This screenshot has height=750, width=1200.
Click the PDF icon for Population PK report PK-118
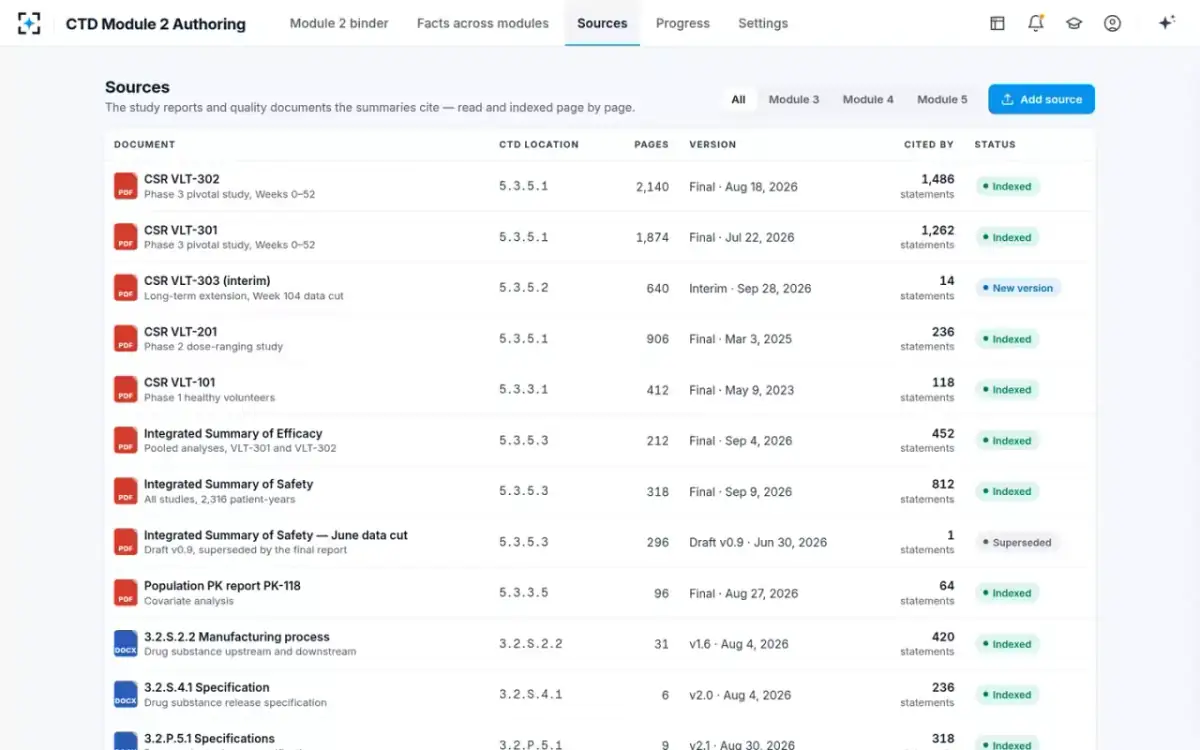[x=125, y=593]
